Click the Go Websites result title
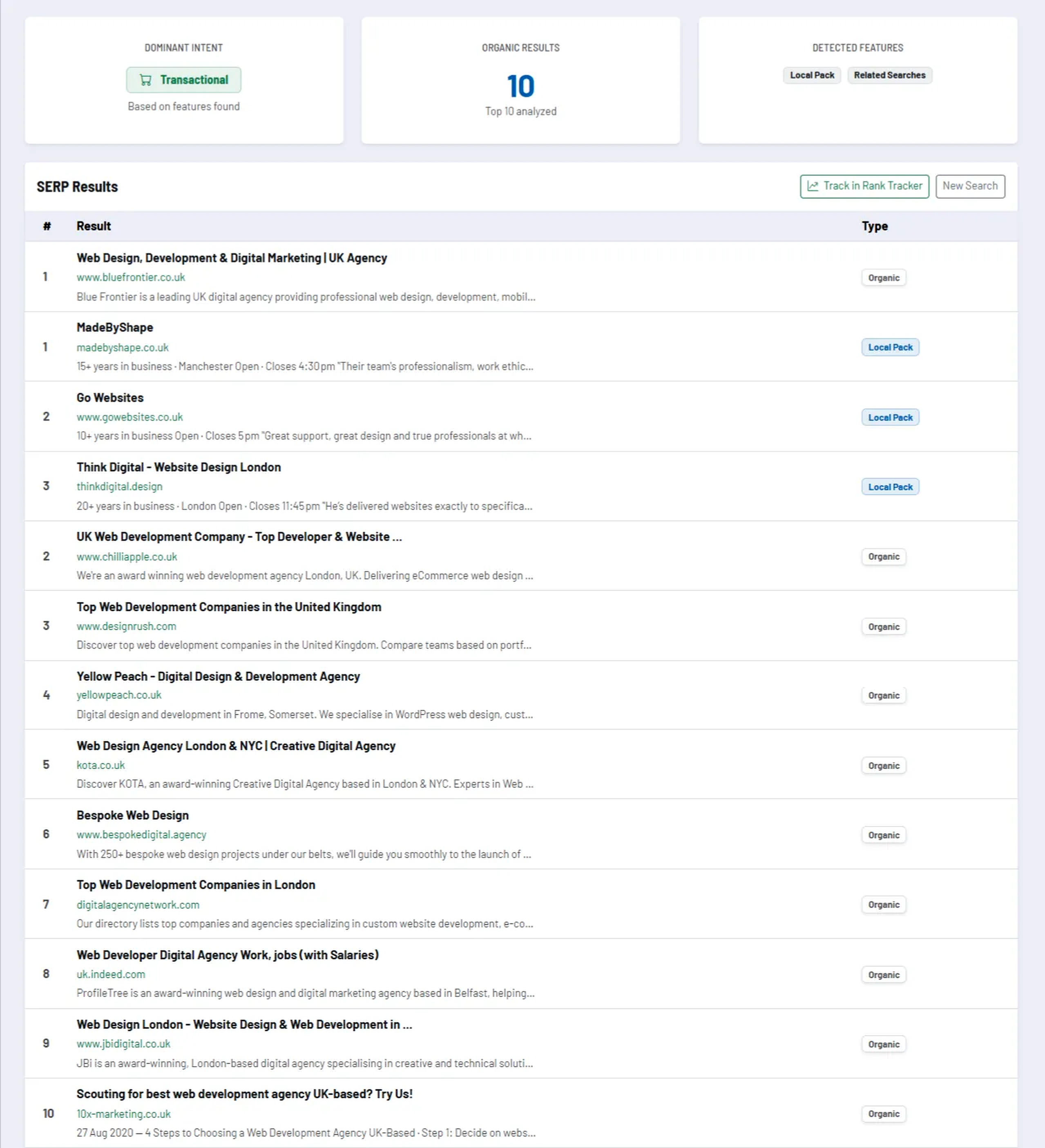This screenshot has width=1045, height=1148. point(110,398)
